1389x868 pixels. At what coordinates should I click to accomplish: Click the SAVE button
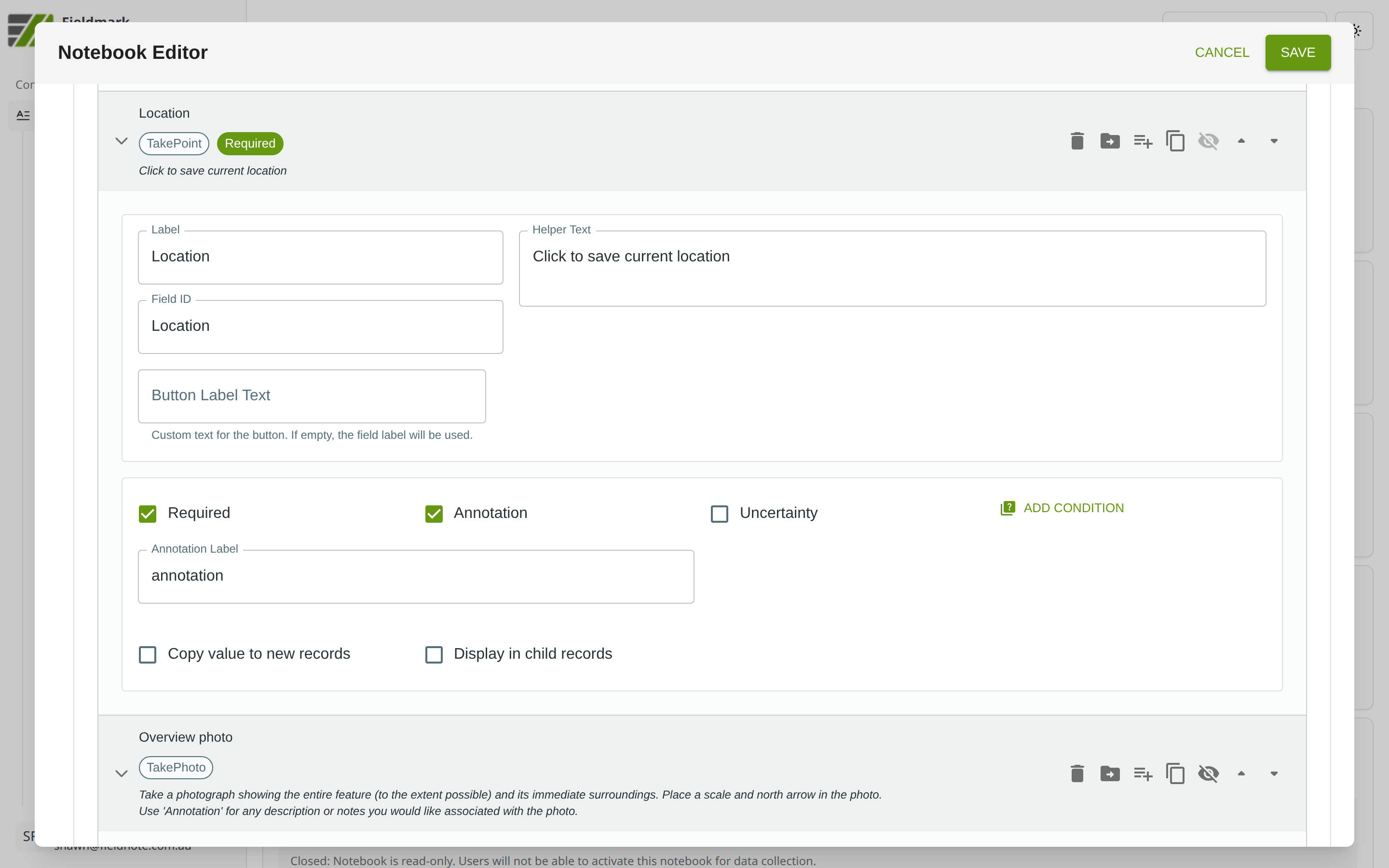[x=1297, y=52]
